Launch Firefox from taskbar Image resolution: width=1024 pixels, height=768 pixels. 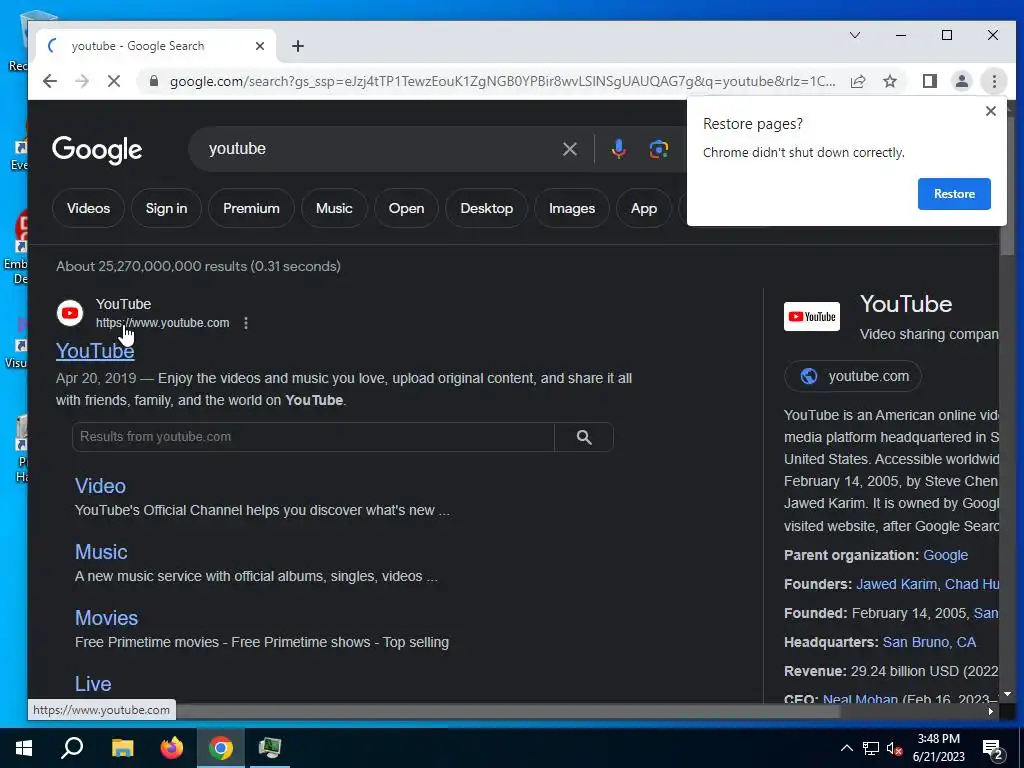pos(172,748)
